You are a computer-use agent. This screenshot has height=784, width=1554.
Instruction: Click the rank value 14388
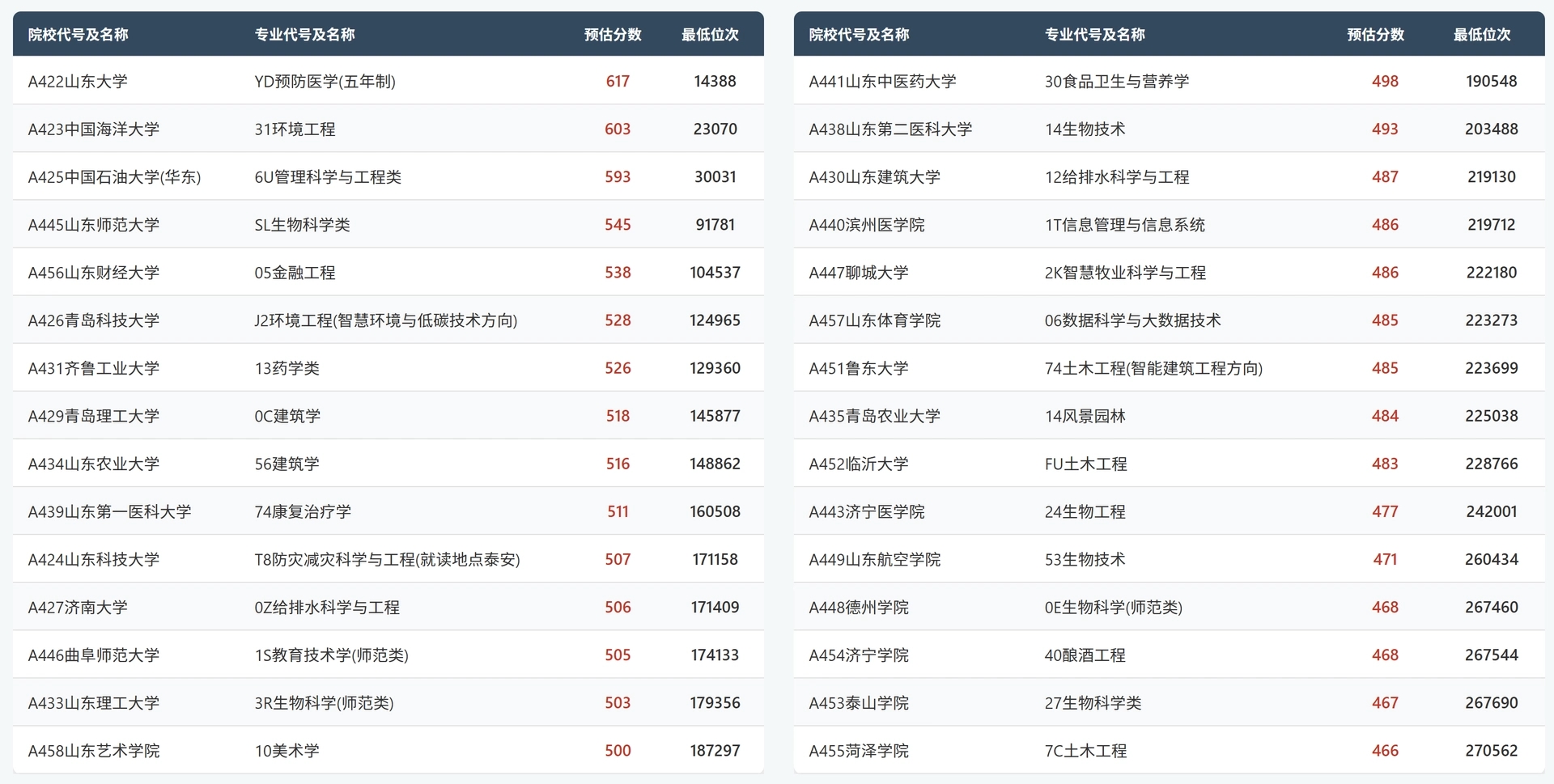[715, 81]
